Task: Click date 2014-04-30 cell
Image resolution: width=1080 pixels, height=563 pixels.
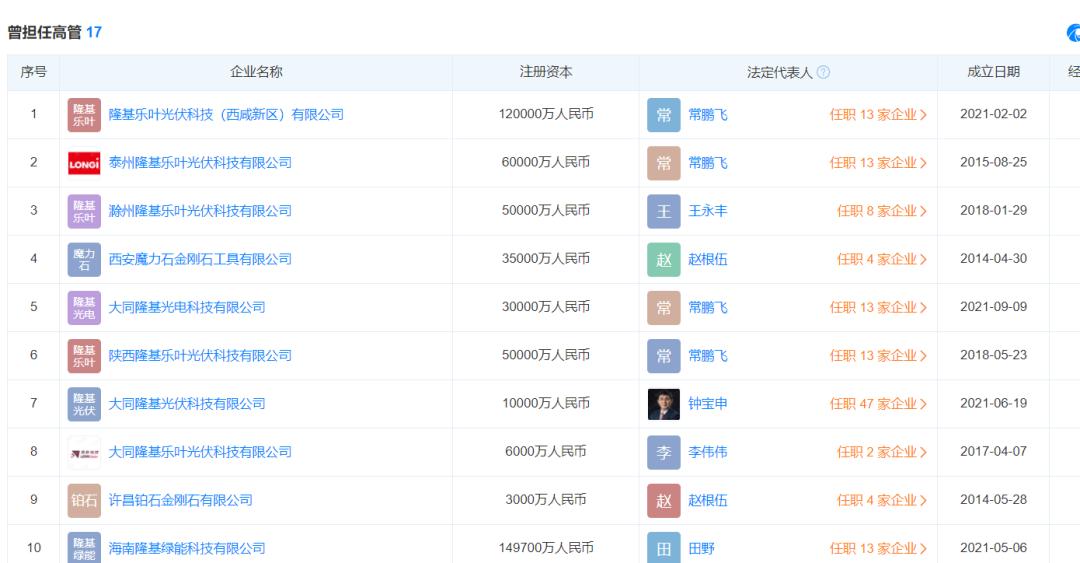Action: click(993, 259)
